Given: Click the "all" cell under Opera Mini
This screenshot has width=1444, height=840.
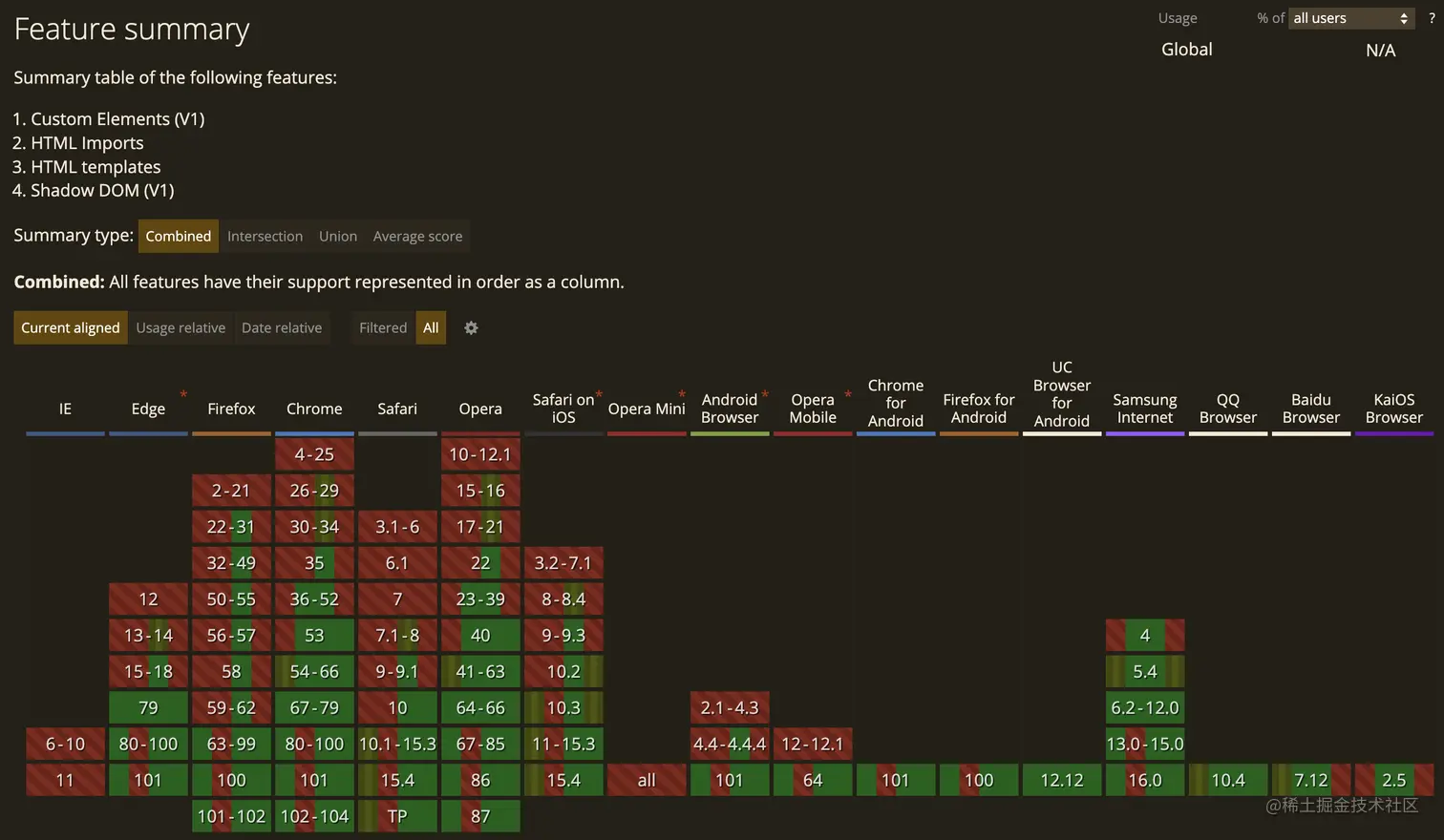Looking at the screenshot, I should tap(646, 780).
